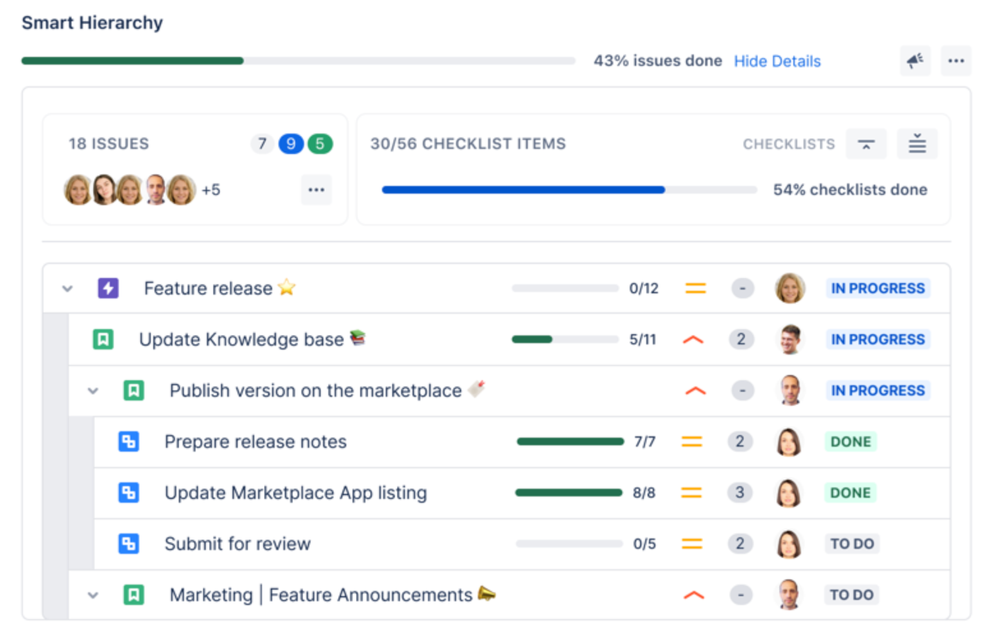The height and width of the screenshot is (630, 999).
Task: Click the grey 7 to-do issues badge
Action: pos(262,144)
